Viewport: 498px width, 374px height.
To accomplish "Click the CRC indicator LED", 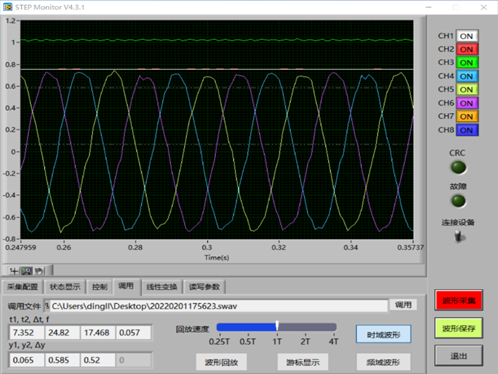I will [x=458, y=167].
